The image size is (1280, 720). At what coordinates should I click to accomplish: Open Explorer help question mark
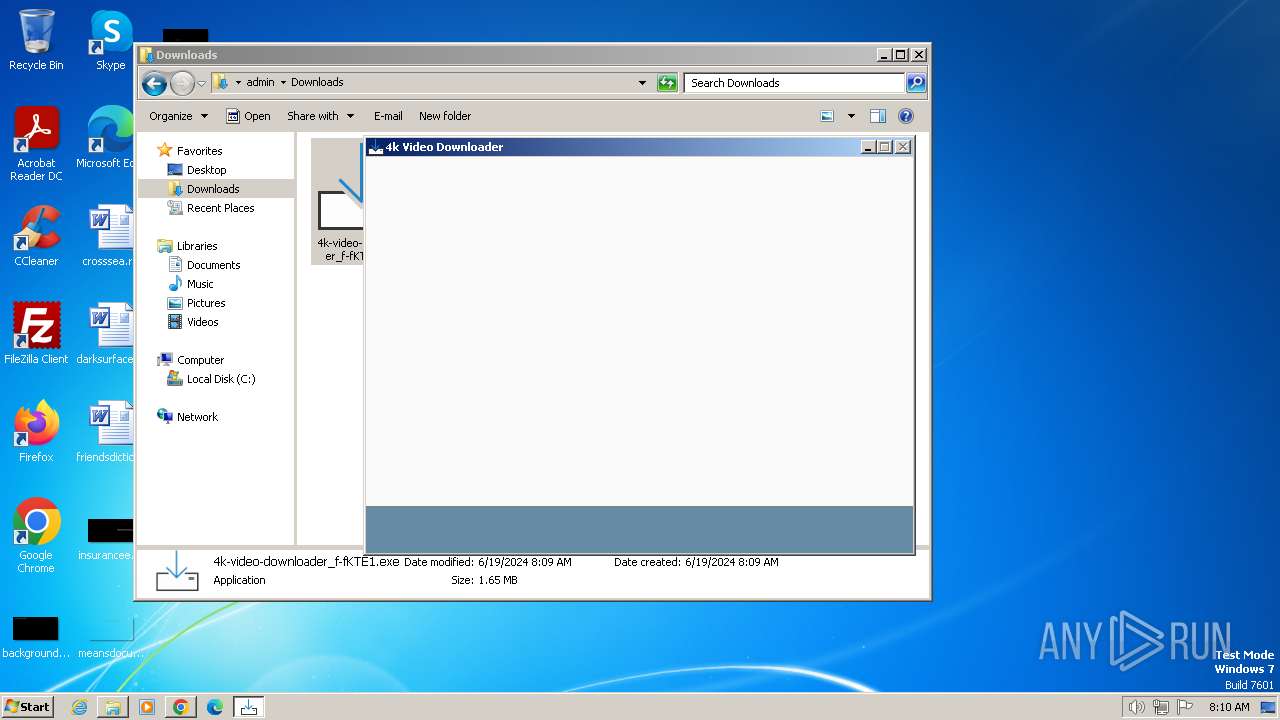pyautogui.click(x=906, y=116)
